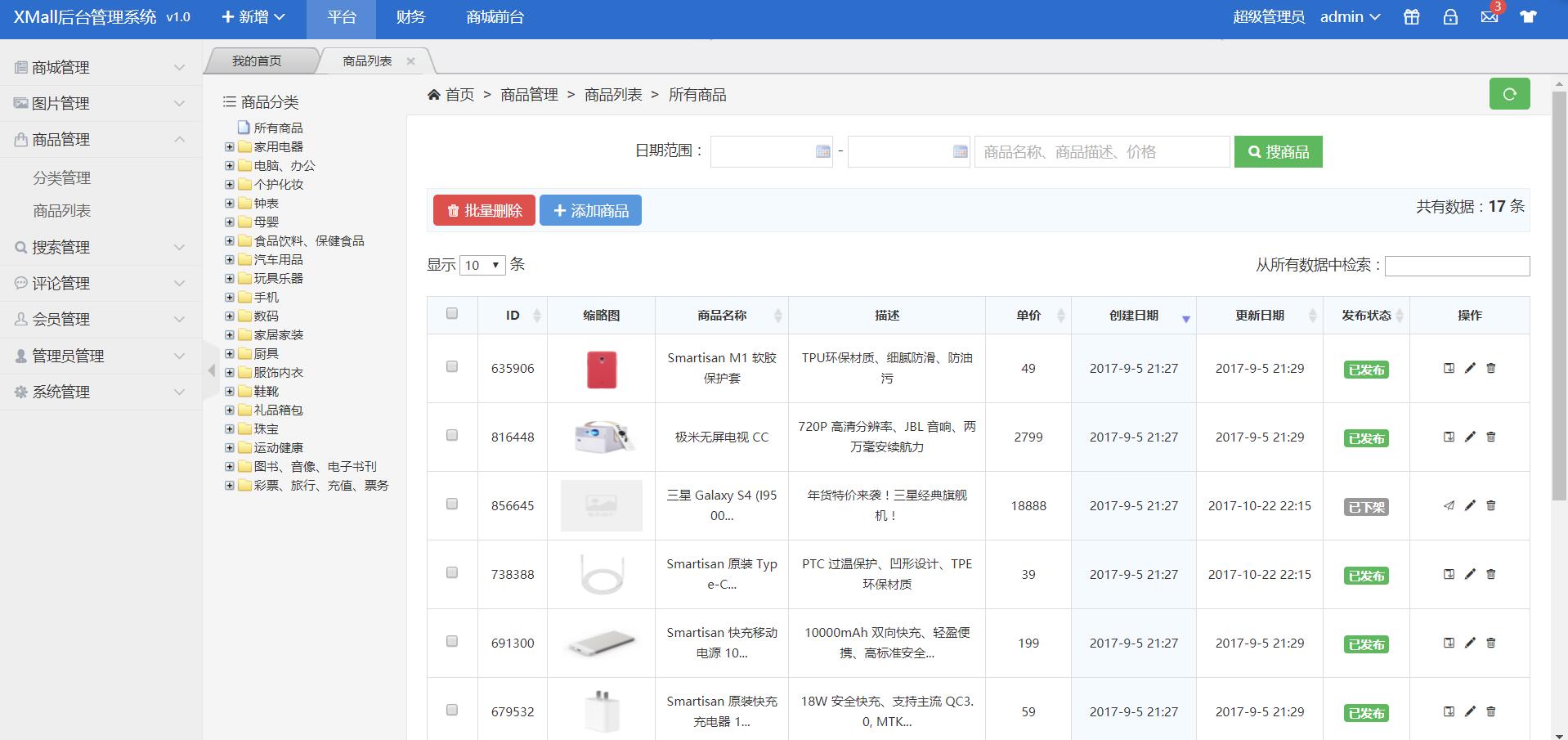Open the gift icon in the top bar
The image size is (1568, 740).
[1411, 17]
